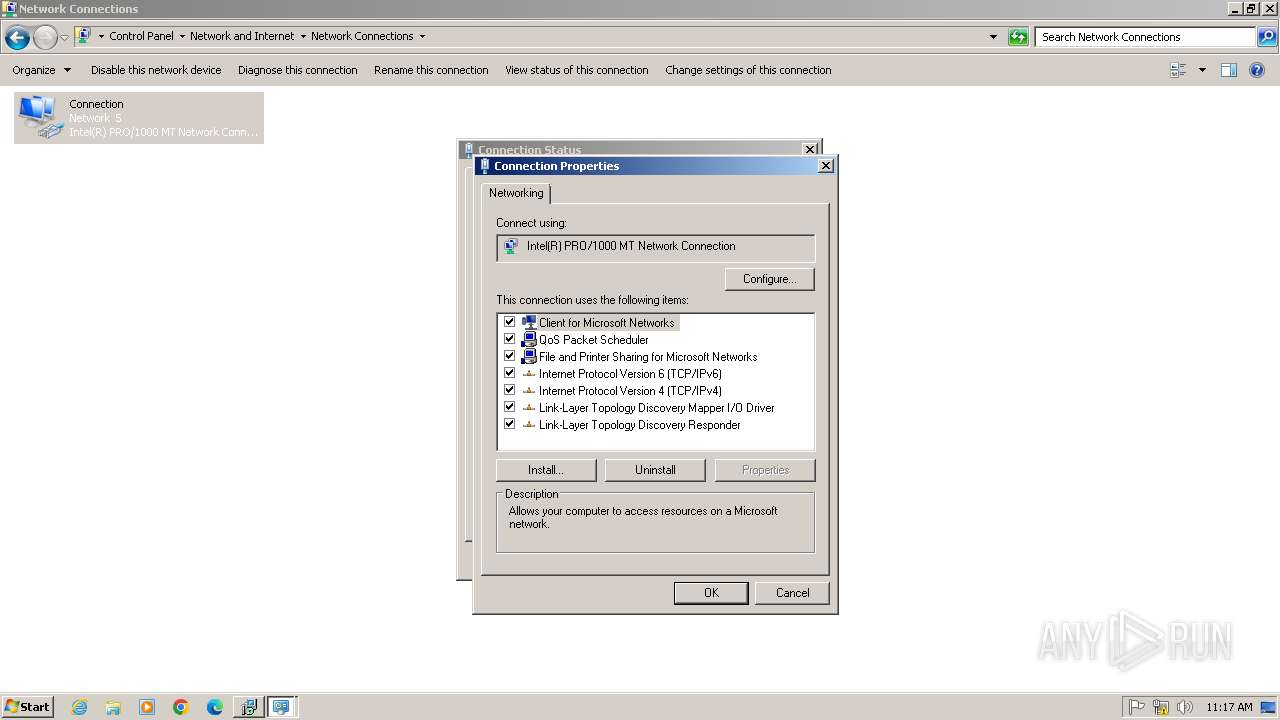Click the Topology Discovery Responder icon
Viewport: 1280px width, 720px height.
[529, 425]
